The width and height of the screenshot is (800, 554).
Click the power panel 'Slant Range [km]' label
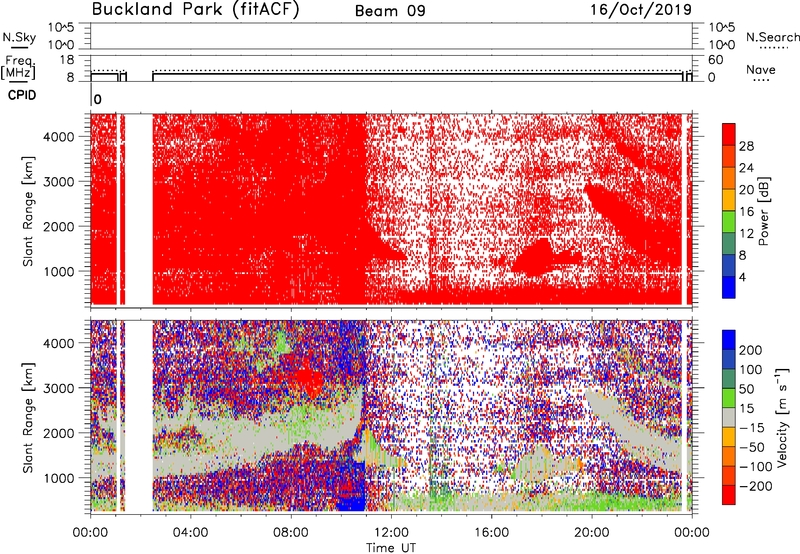coord(28,211)
